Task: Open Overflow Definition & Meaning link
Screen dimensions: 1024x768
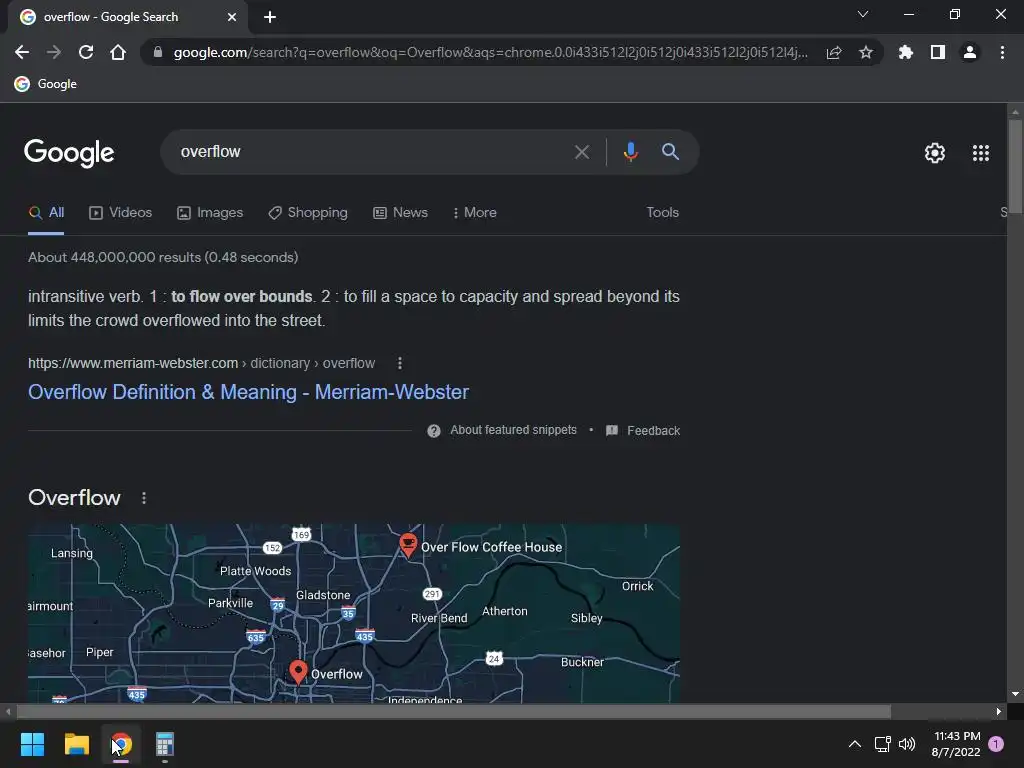Action: [248, 392]
